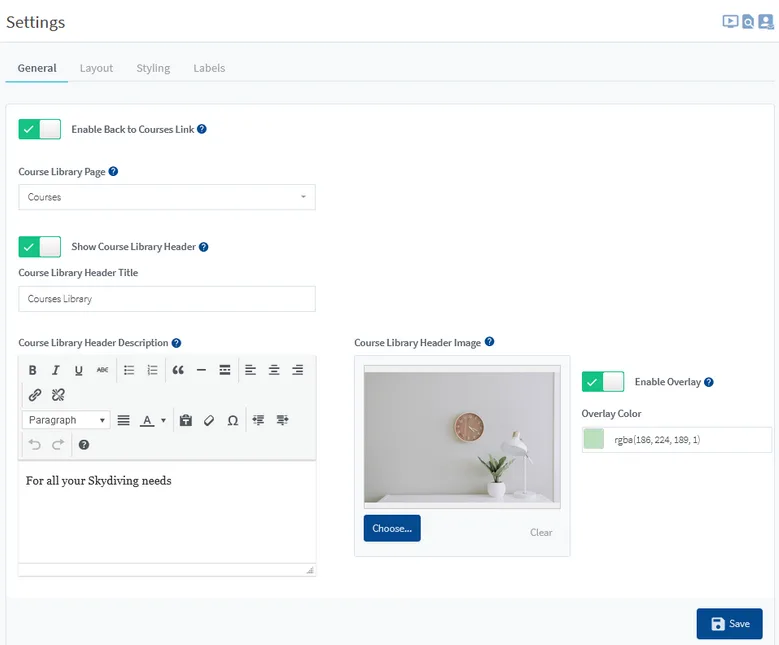Insert Read More tag icon

point(225,370)
